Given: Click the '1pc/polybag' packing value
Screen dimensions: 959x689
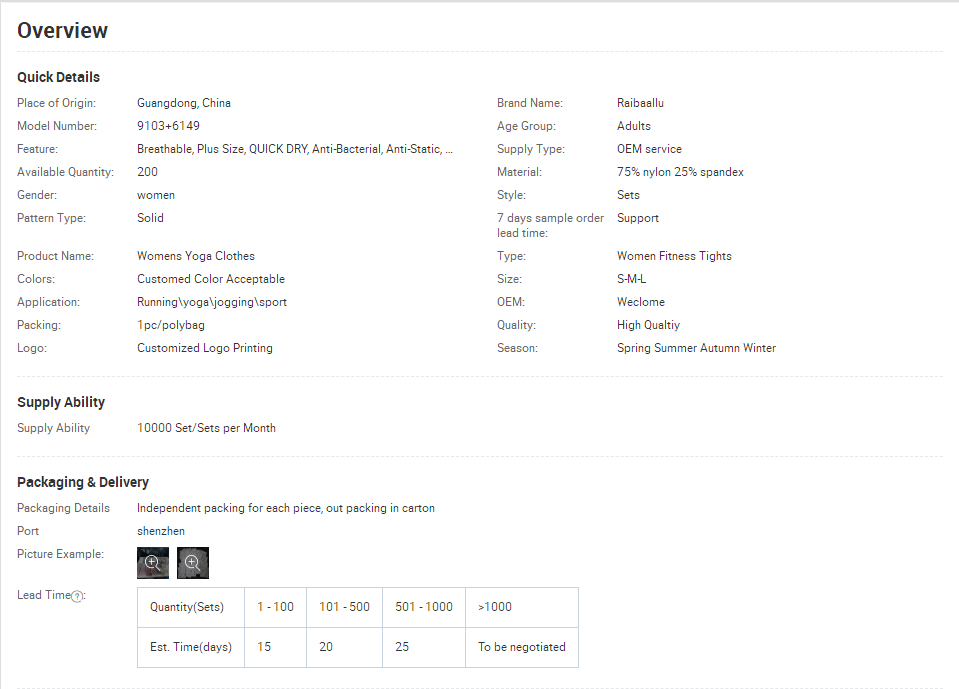Looking at the screenshot, I should [171, 325].
